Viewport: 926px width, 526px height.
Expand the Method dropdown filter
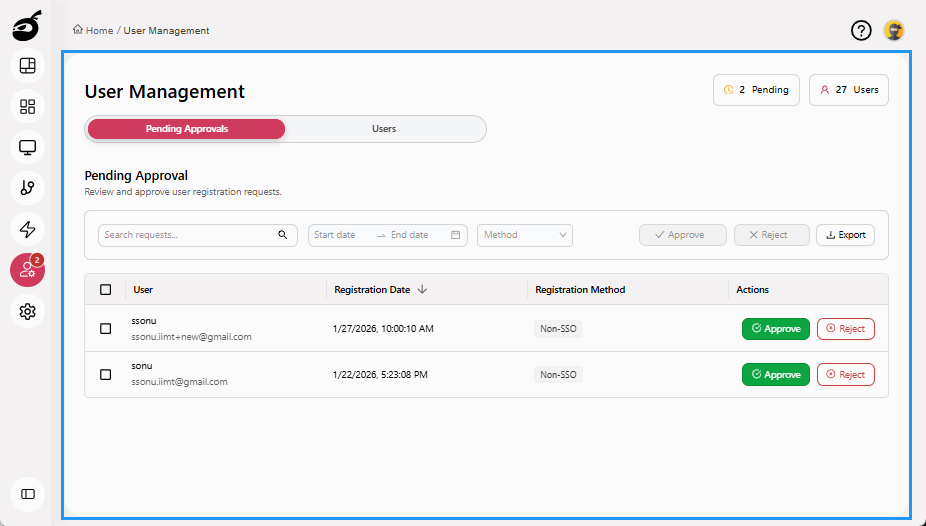pos(525,235)
